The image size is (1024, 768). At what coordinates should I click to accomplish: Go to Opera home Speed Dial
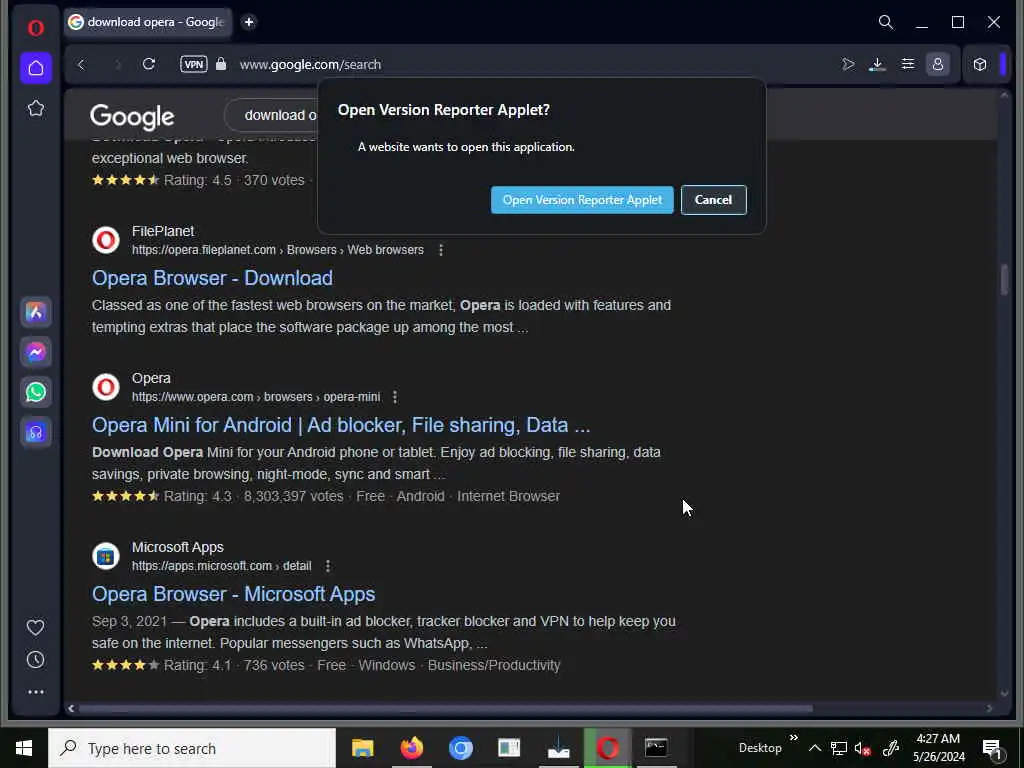(x=35, y=68)
